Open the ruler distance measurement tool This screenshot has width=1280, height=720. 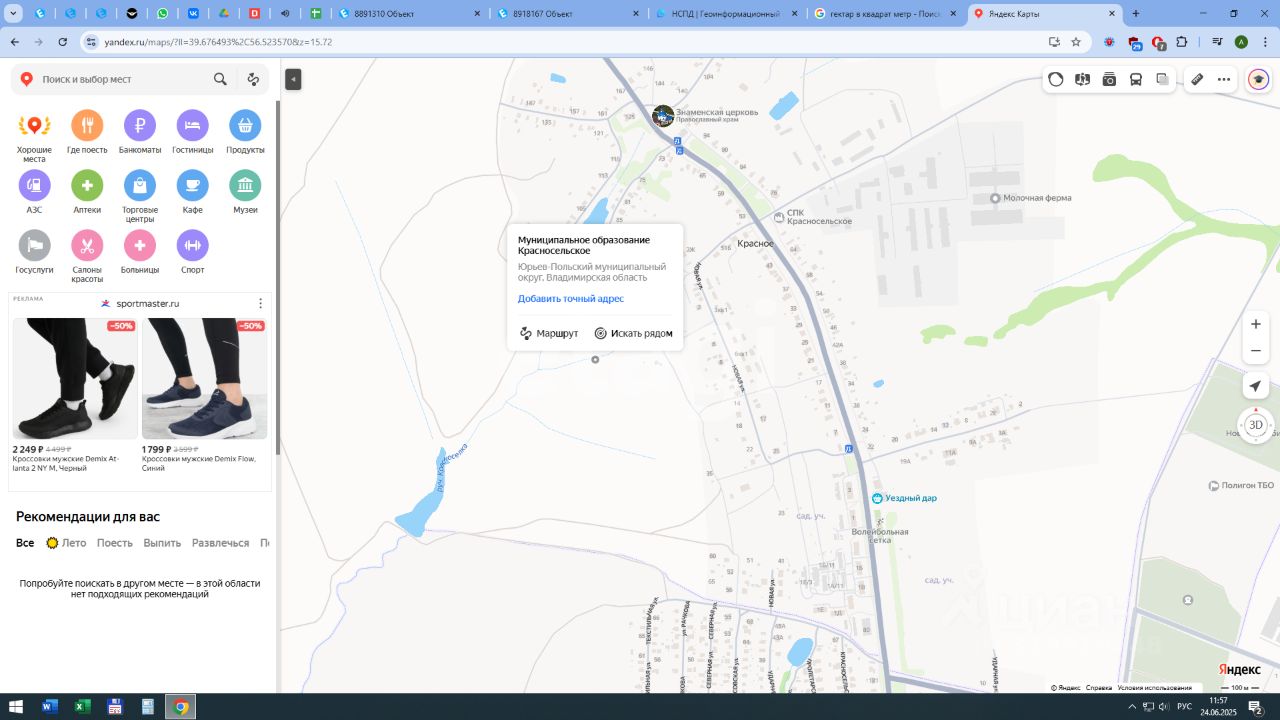point(1196,80)
